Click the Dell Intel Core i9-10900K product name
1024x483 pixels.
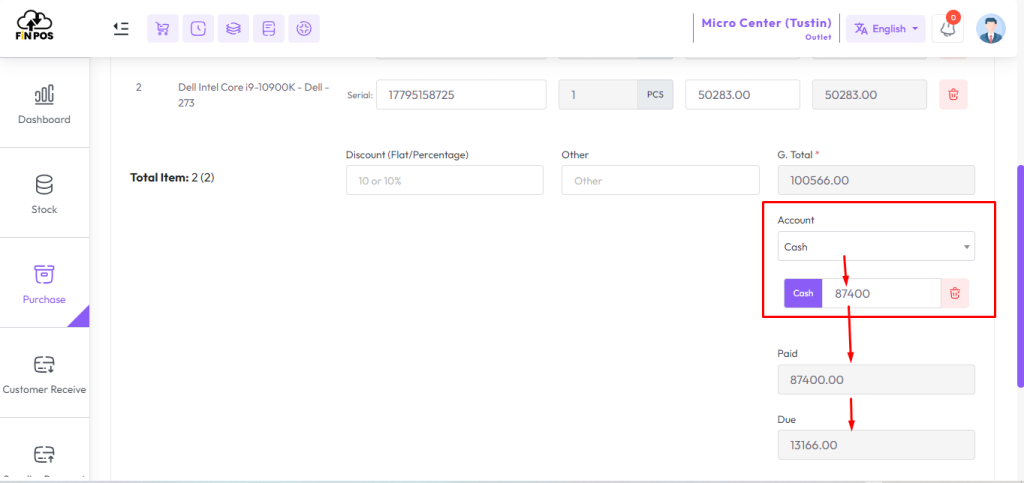click(x=253, y=95)
